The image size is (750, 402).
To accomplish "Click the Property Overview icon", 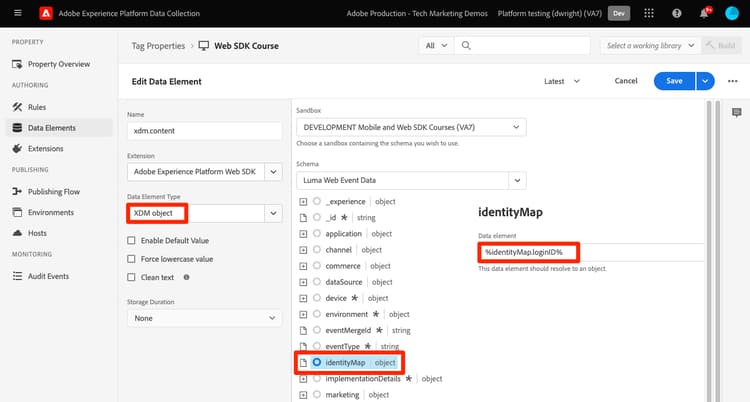I will (17, 64).
